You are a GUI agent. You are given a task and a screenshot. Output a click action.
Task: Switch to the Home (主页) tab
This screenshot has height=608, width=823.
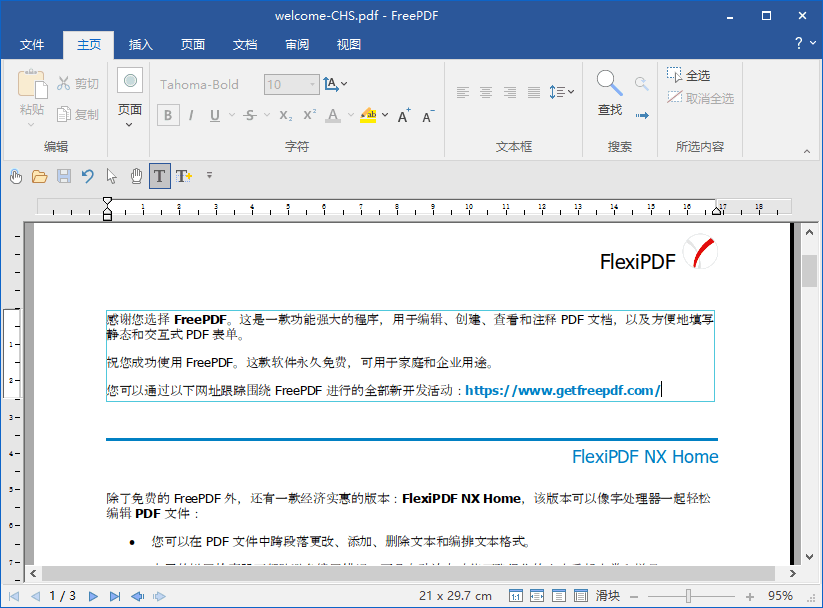89,45
